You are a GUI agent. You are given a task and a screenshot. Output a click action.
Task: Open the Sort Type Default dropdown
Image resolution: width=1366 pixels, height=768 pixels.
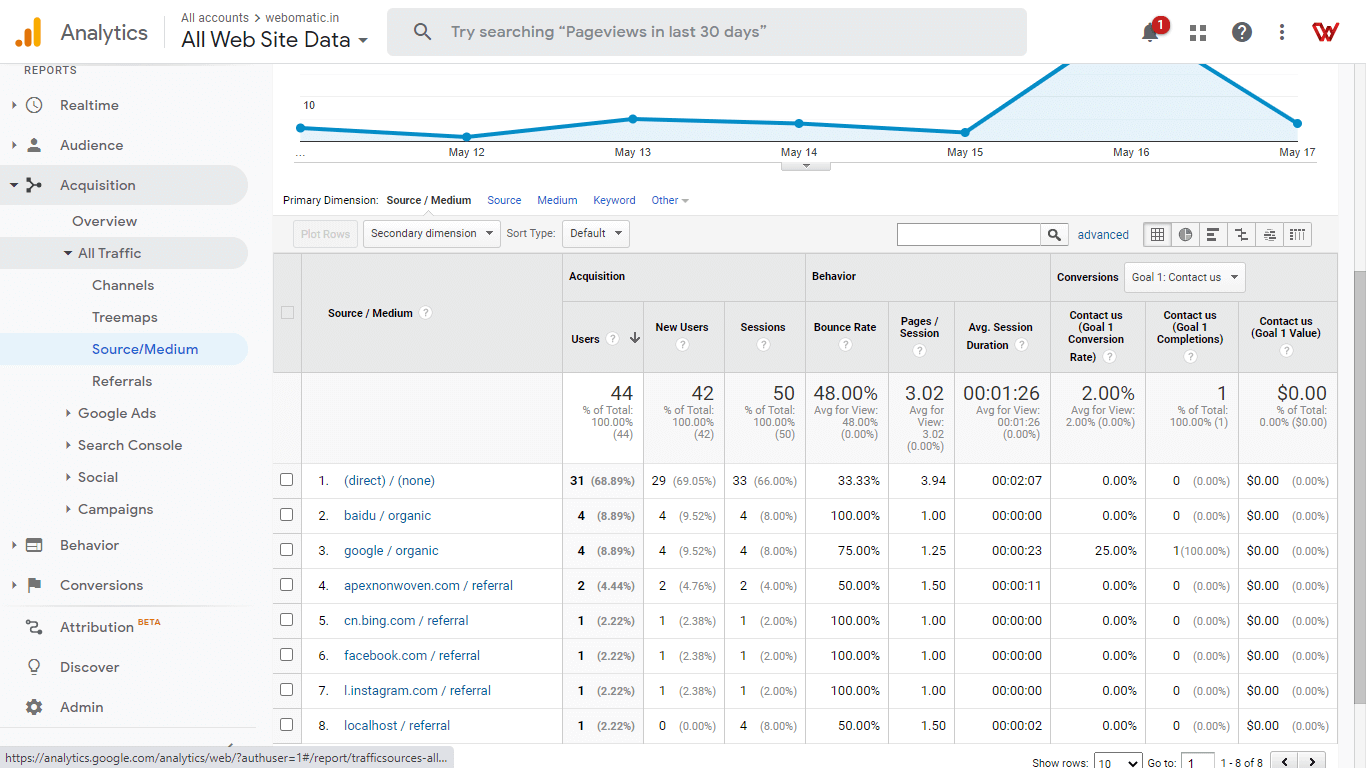pos(595,234)
